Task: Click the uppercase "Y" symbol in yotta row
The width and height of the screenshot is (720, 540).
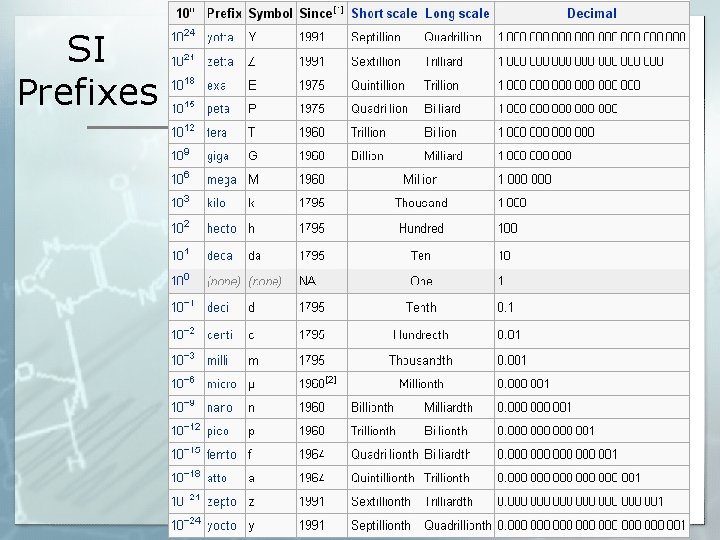Action: [252, 37]
